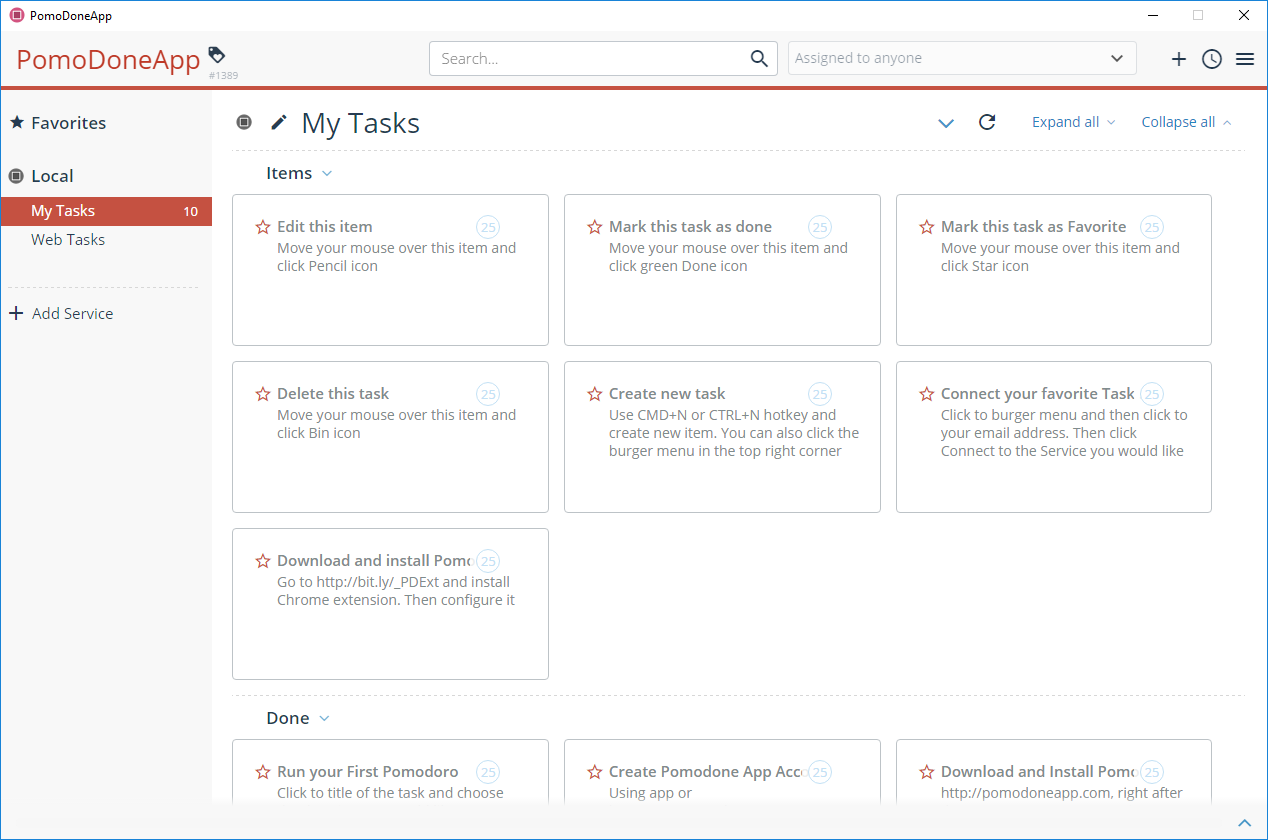Click the 25 badge on Run your First Pomodoro
Image resolution: width=1268 pixels, height=840 pixels.
(488, 772)
